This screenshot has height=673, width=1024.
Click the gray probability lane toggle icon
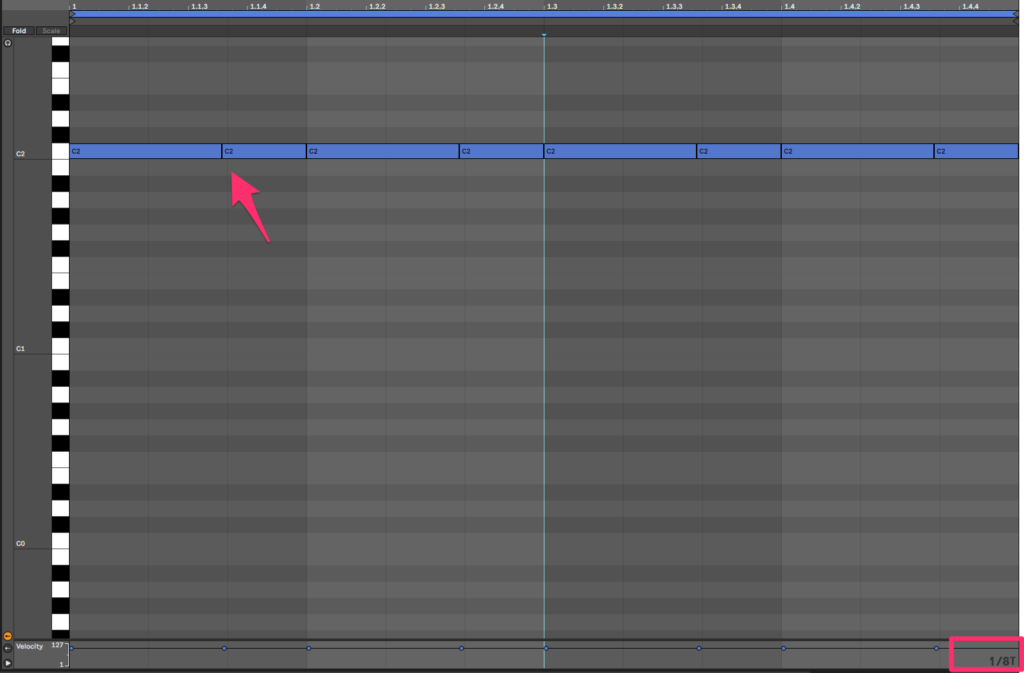point(8,649)
